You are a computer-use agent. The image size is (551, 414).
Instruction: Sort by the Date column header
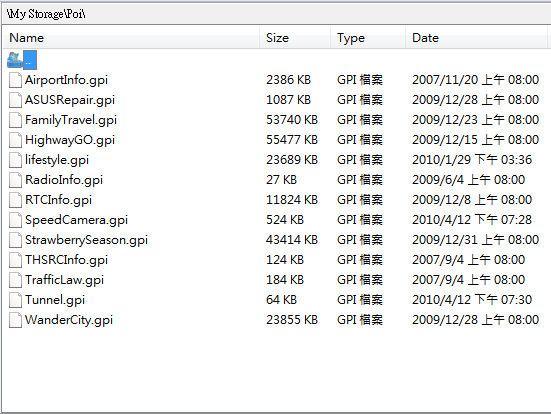[x=477, y=38]
